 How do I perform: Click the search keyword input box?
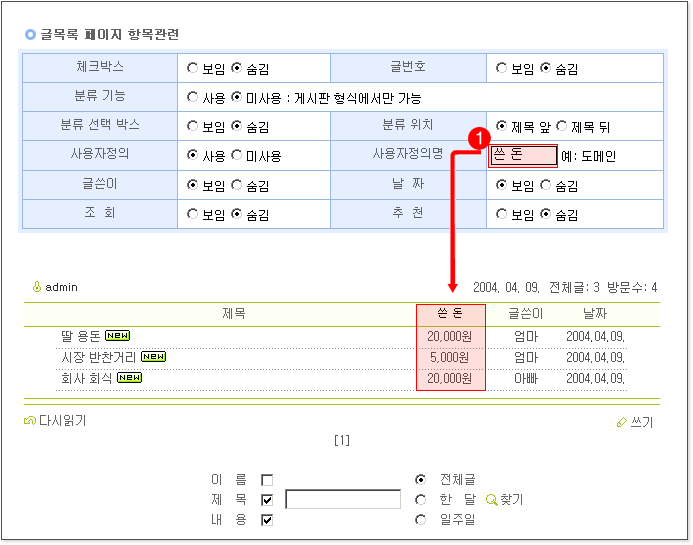pyautogui.click(x=342, y=500)
